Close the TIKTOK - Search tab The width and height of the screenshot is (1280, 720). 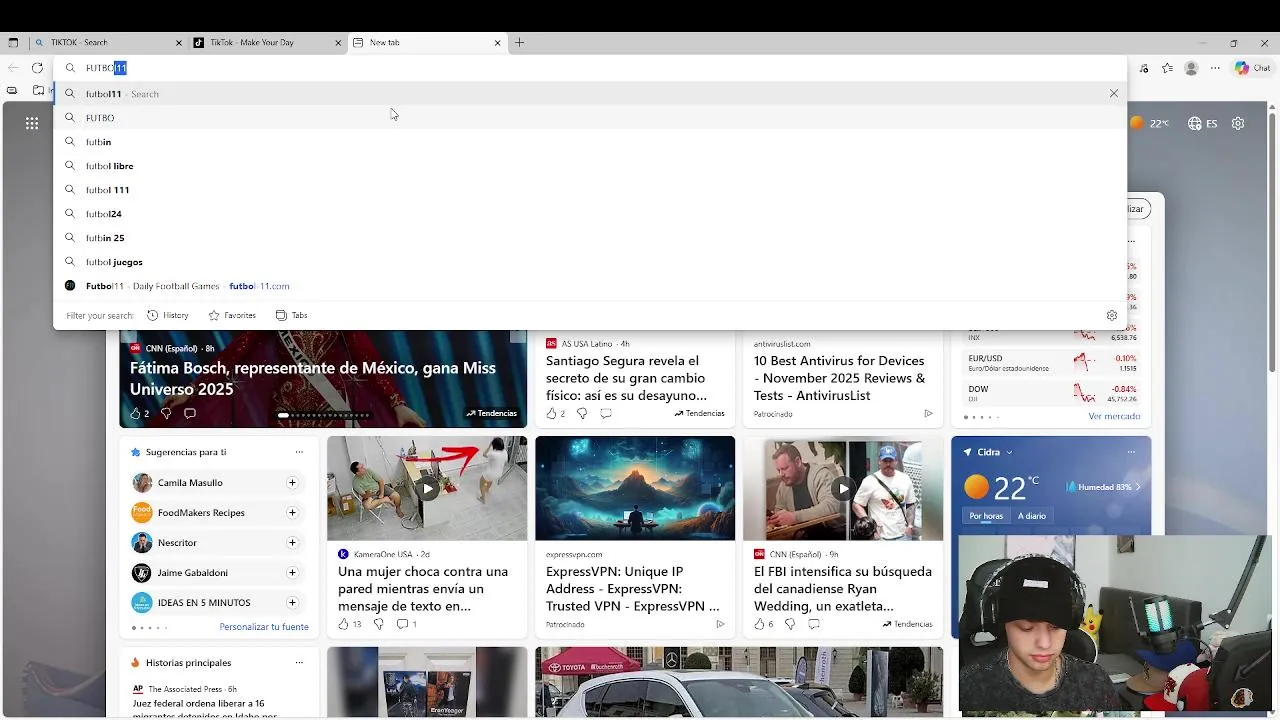pos(179,43)
